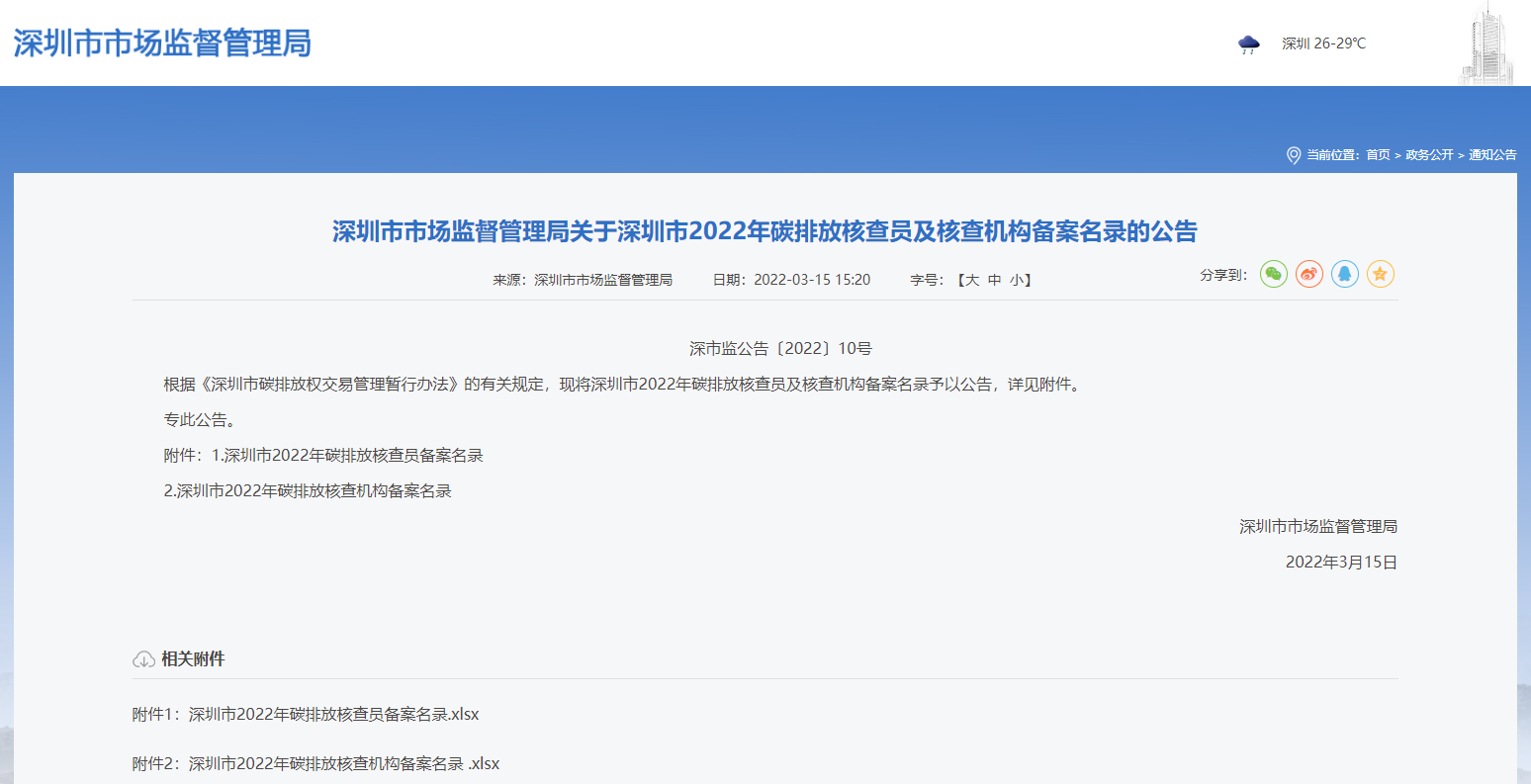Share the announcement via QQ icon
Viewport: 1531px width, 784px height.
(1345, 274)
